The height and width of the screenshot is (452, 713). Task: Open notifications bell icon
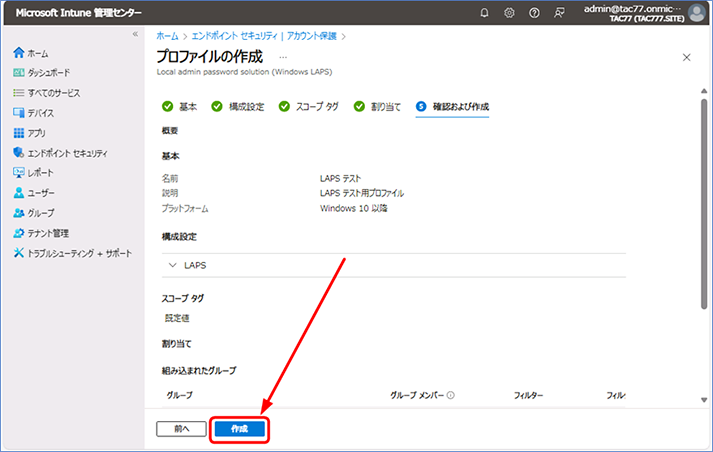click(484, 13)
